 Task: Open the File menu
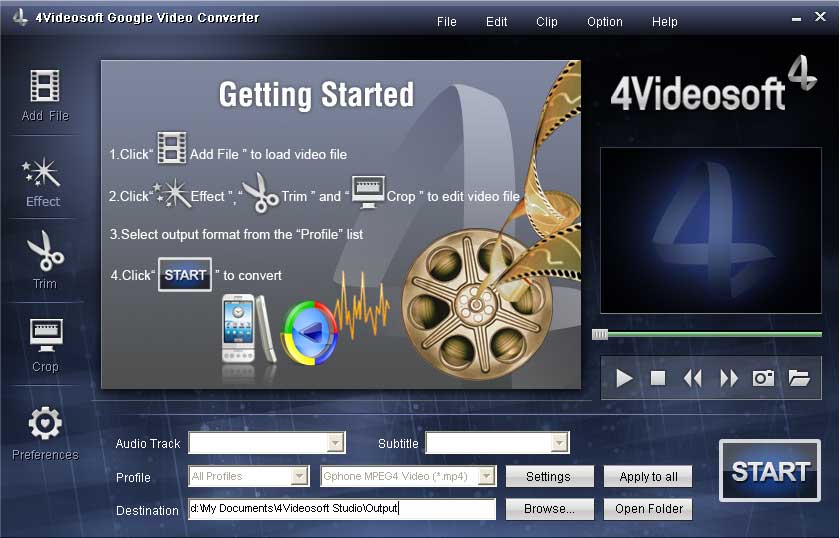(447, 22)
